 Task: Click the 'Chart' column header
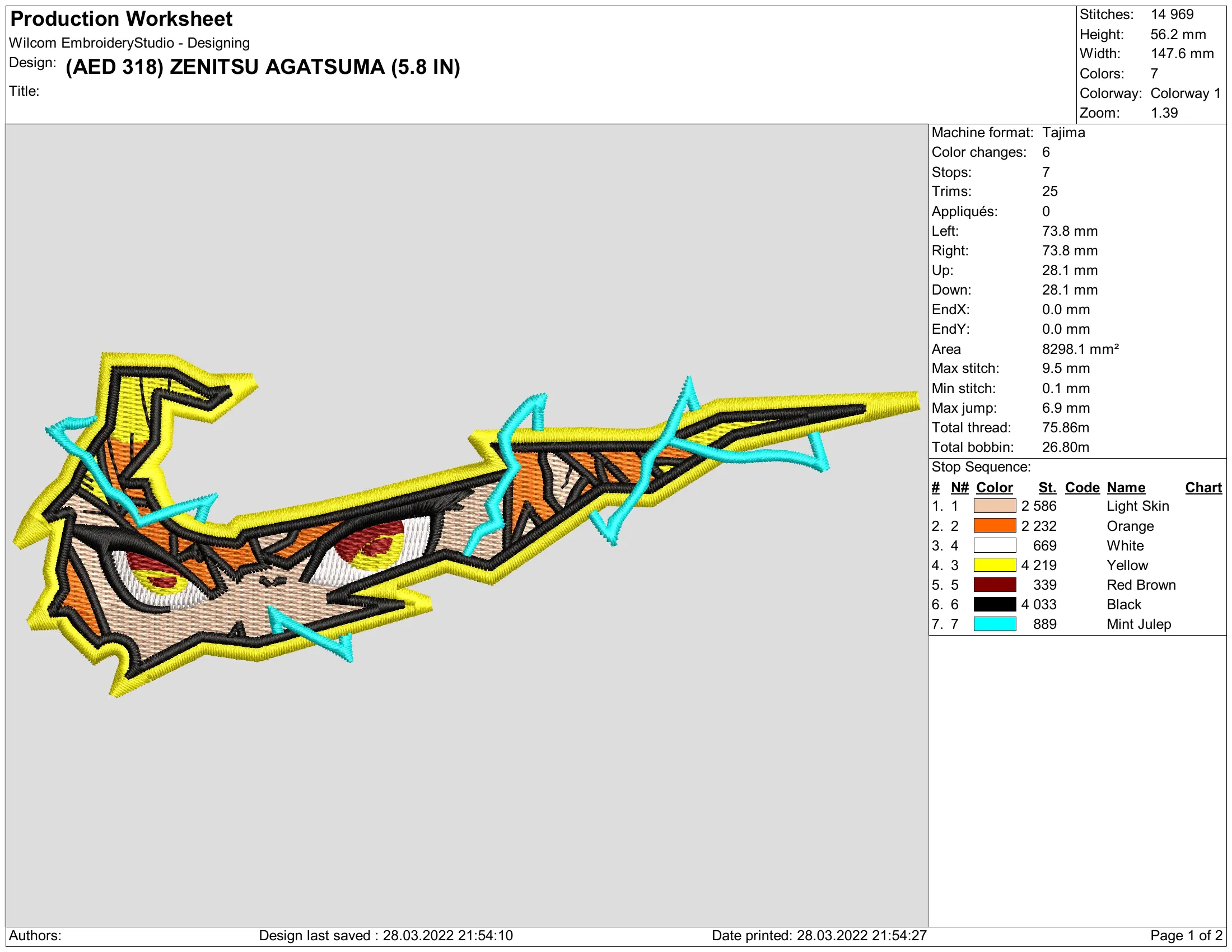(x=1203, y=487)
